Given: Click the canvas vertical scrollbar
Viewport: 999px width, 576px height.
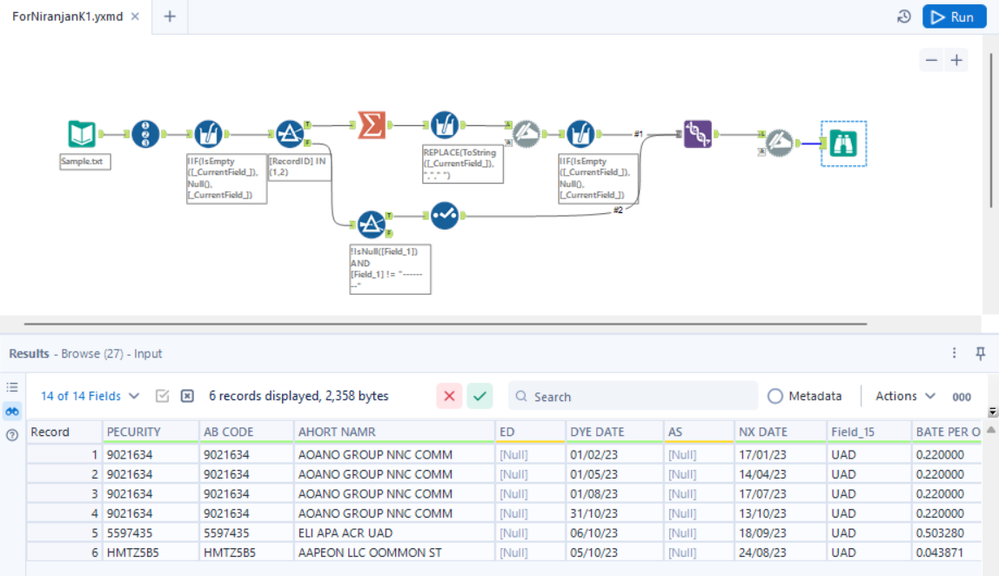Looking at the screenshot, I should point(991,131).
